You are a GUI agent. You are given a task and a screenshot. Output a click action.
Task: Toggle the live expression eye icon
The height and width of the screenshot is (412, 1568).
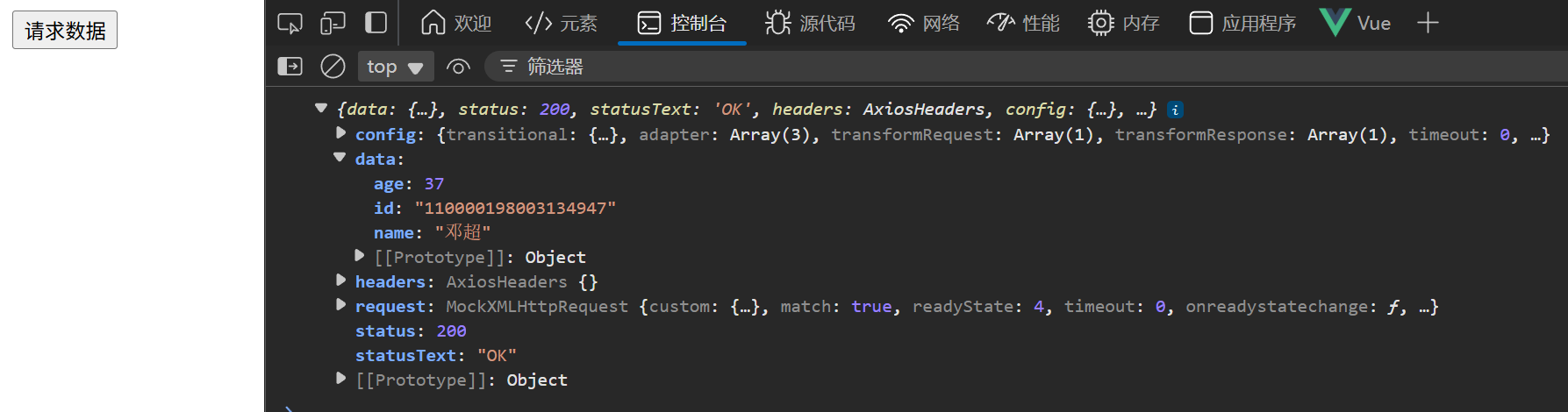point(458,67)
